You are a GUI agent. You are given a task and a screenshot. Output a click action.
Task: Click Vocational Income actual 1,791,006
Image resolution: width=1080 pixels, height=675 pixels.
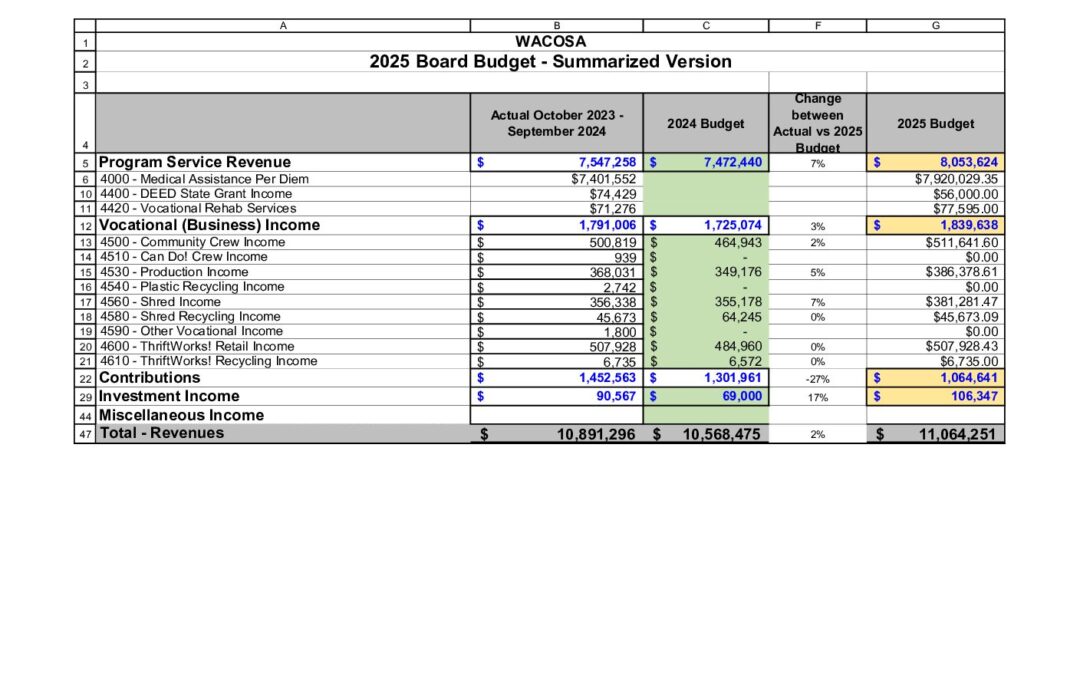click(557, 225)
